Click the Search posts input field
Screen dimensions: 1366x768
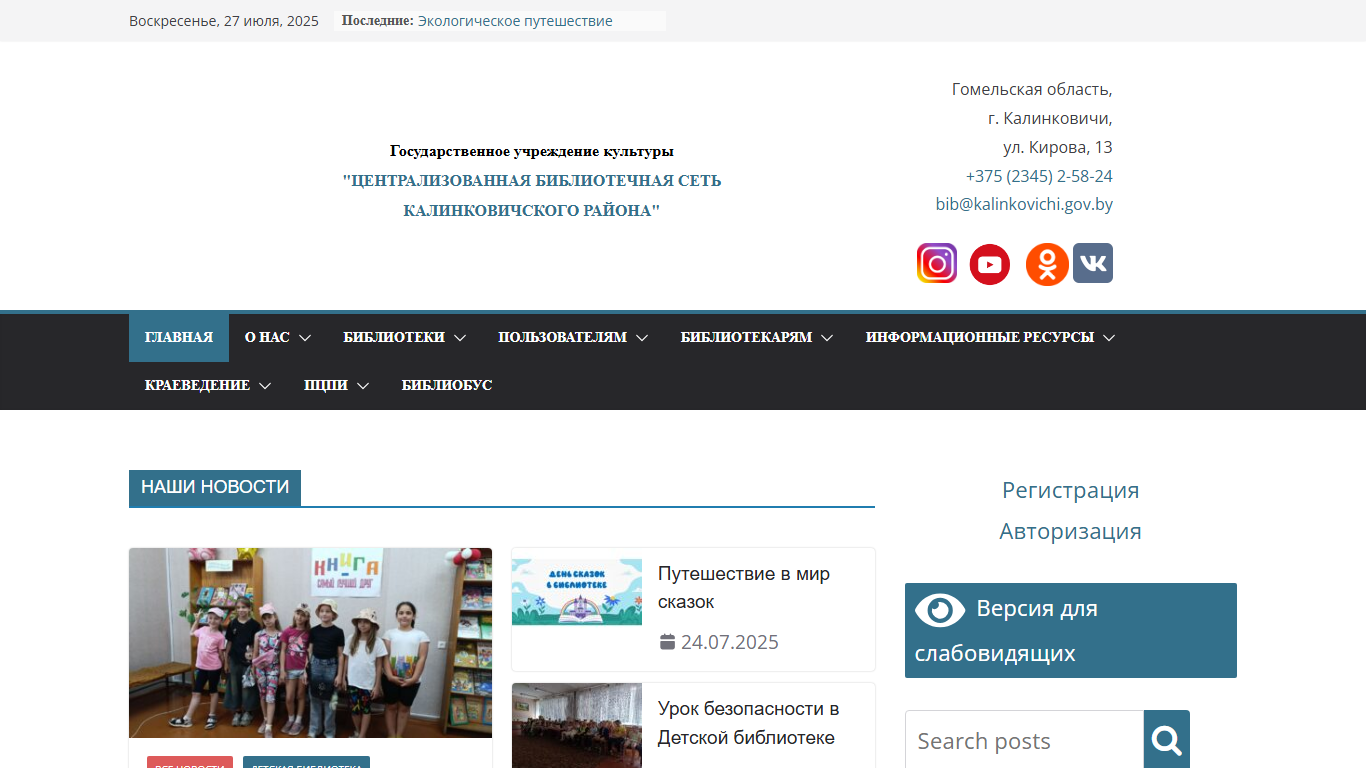point(1024,741)
